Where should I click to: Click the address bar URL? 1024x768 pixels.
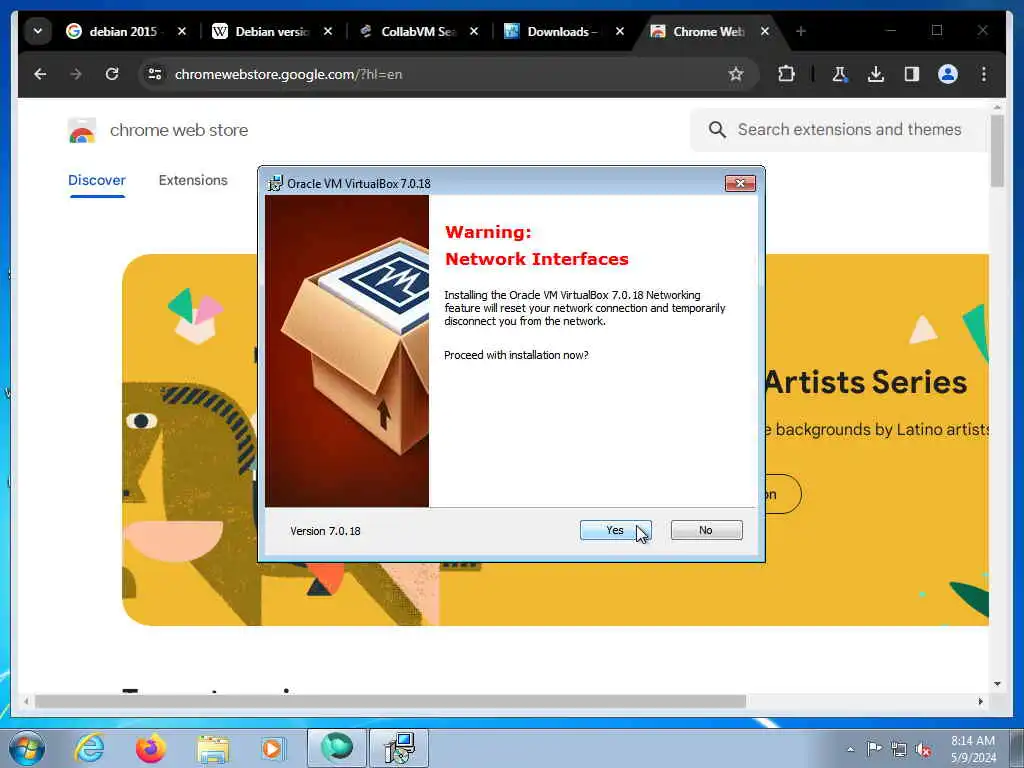(x=288, y=74)
